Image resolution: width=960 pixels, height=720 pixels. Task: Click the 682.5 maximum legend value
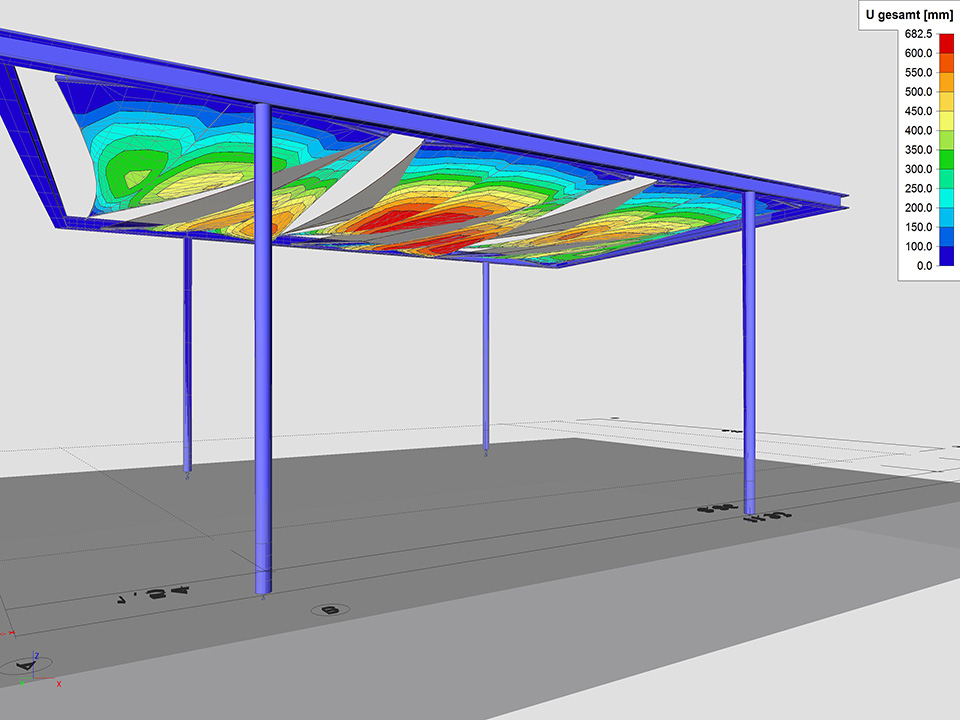coord(917,34)
